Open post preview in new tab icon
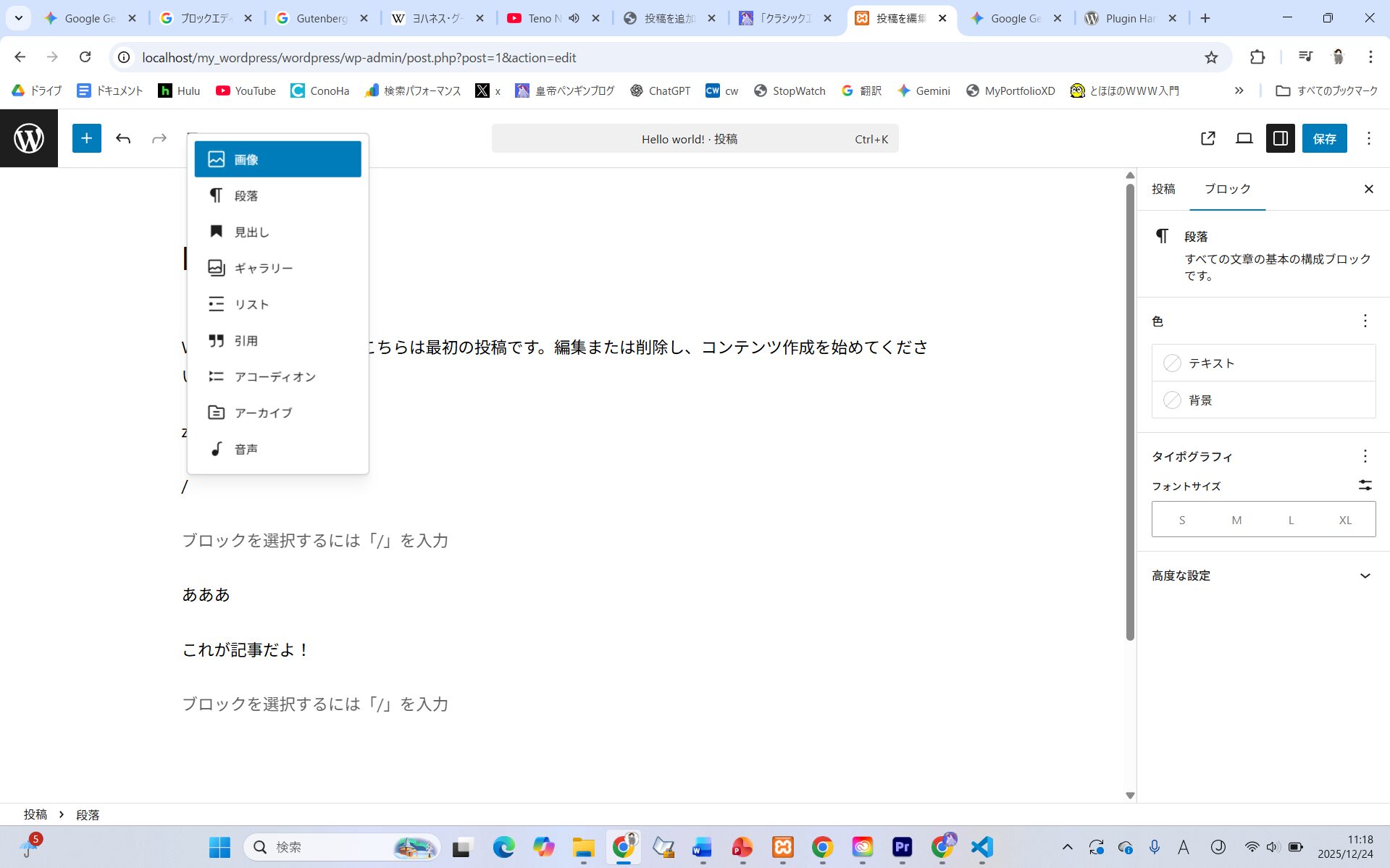The image size is (1390, 868). pos(1207,138)
